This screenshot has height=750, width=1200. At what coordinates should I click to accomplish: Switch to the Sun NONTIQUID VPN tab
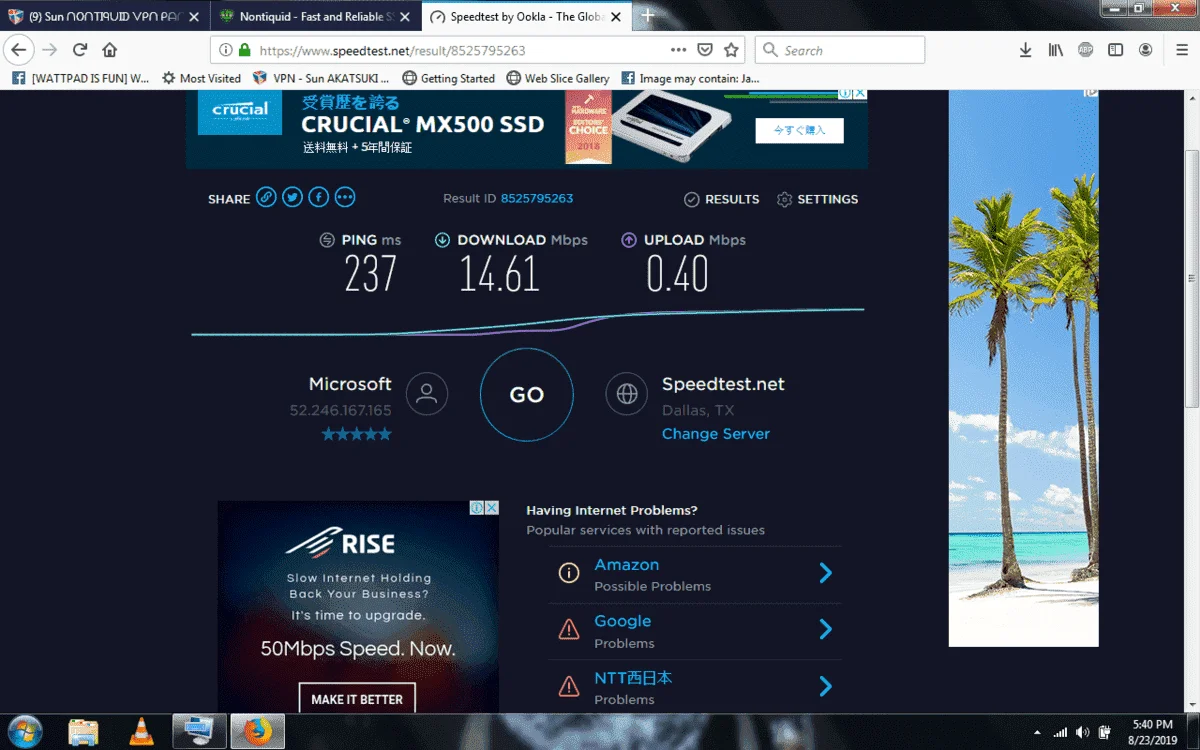click(103, 16)
